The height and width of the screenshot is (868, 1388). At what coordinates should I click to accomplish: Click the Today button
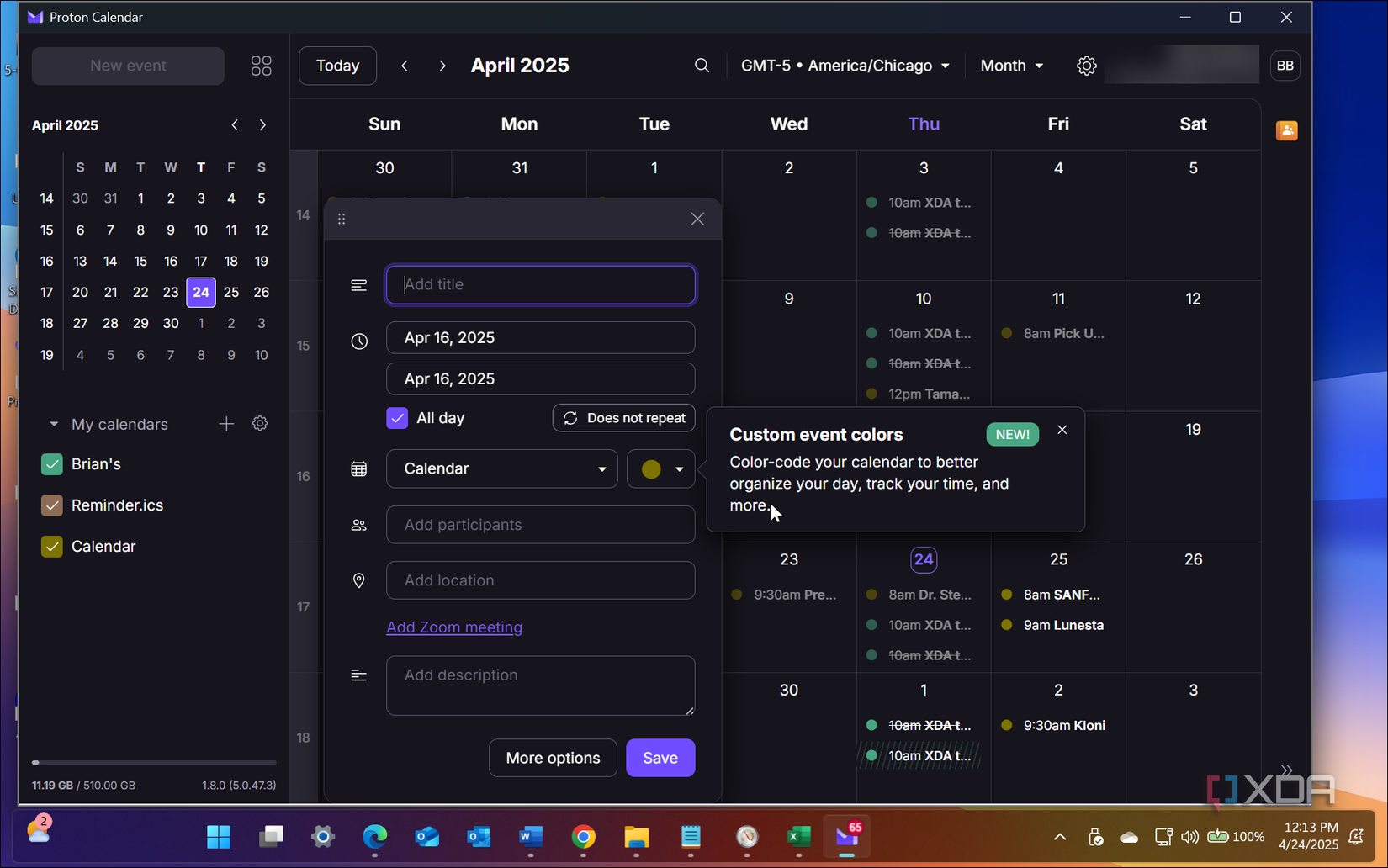[338, 66]
